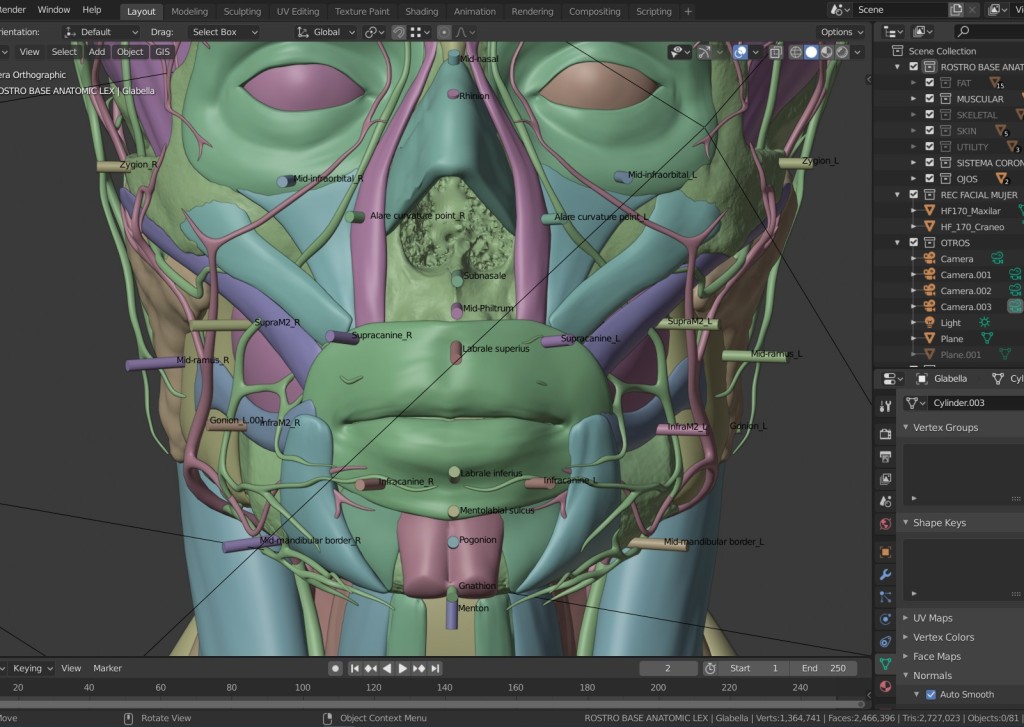
Task: Enable snapping with the magnet icon
Action: (398, 32)
